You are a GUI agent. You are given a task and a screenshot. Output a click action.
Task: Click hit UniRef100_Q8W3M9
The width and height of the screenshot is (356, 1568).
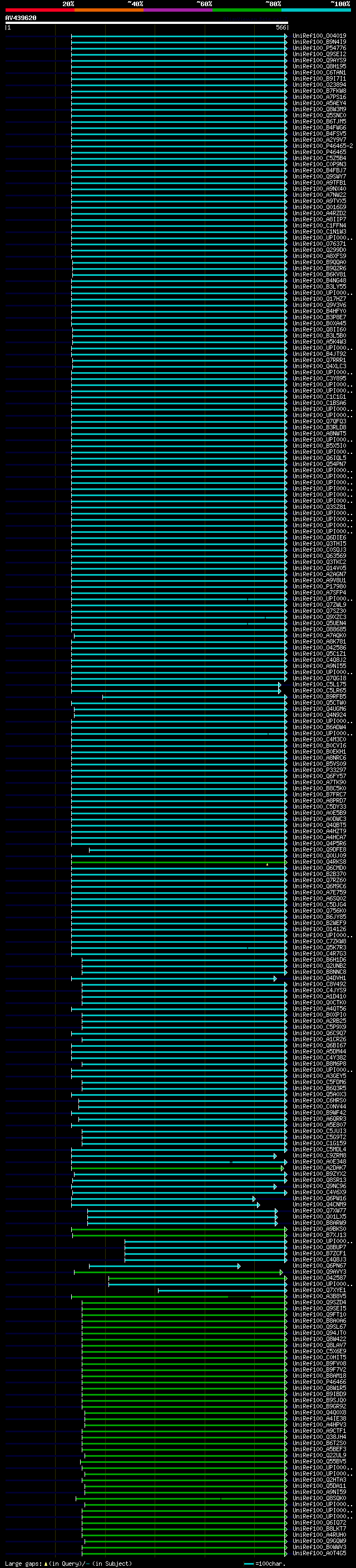[319, 109]
